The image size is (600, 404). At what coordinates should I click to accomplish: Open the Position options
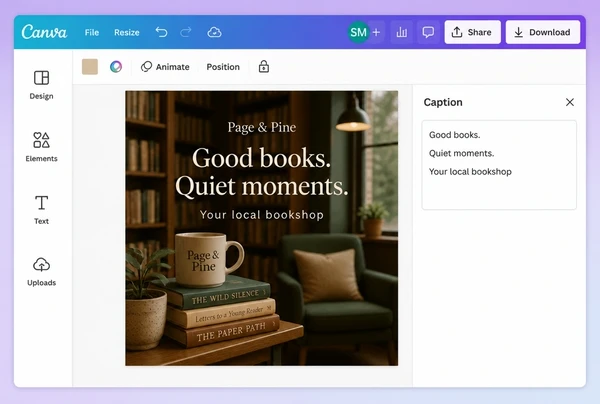tap(223, 67)
